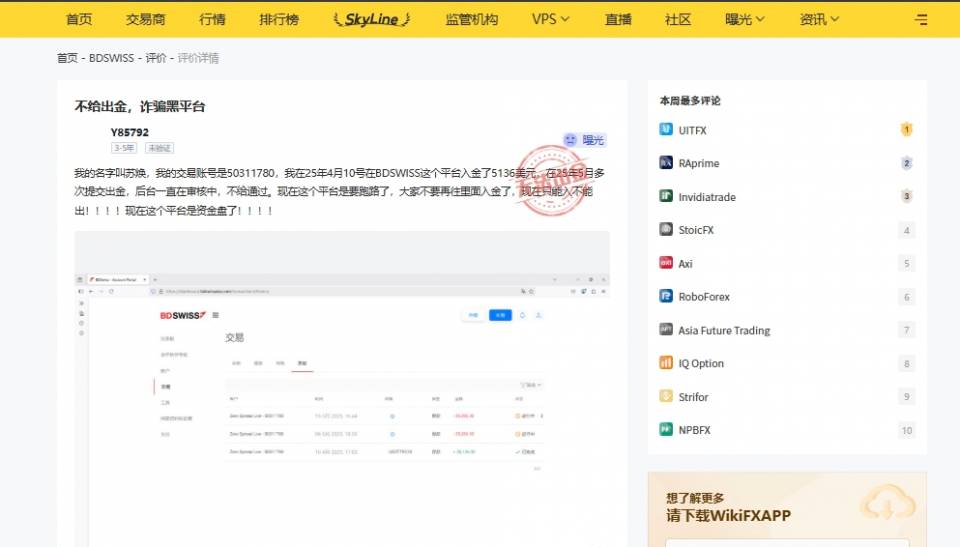Click the RoboForex logo icon
Viewport: 960px width, 547px height.
666,296
